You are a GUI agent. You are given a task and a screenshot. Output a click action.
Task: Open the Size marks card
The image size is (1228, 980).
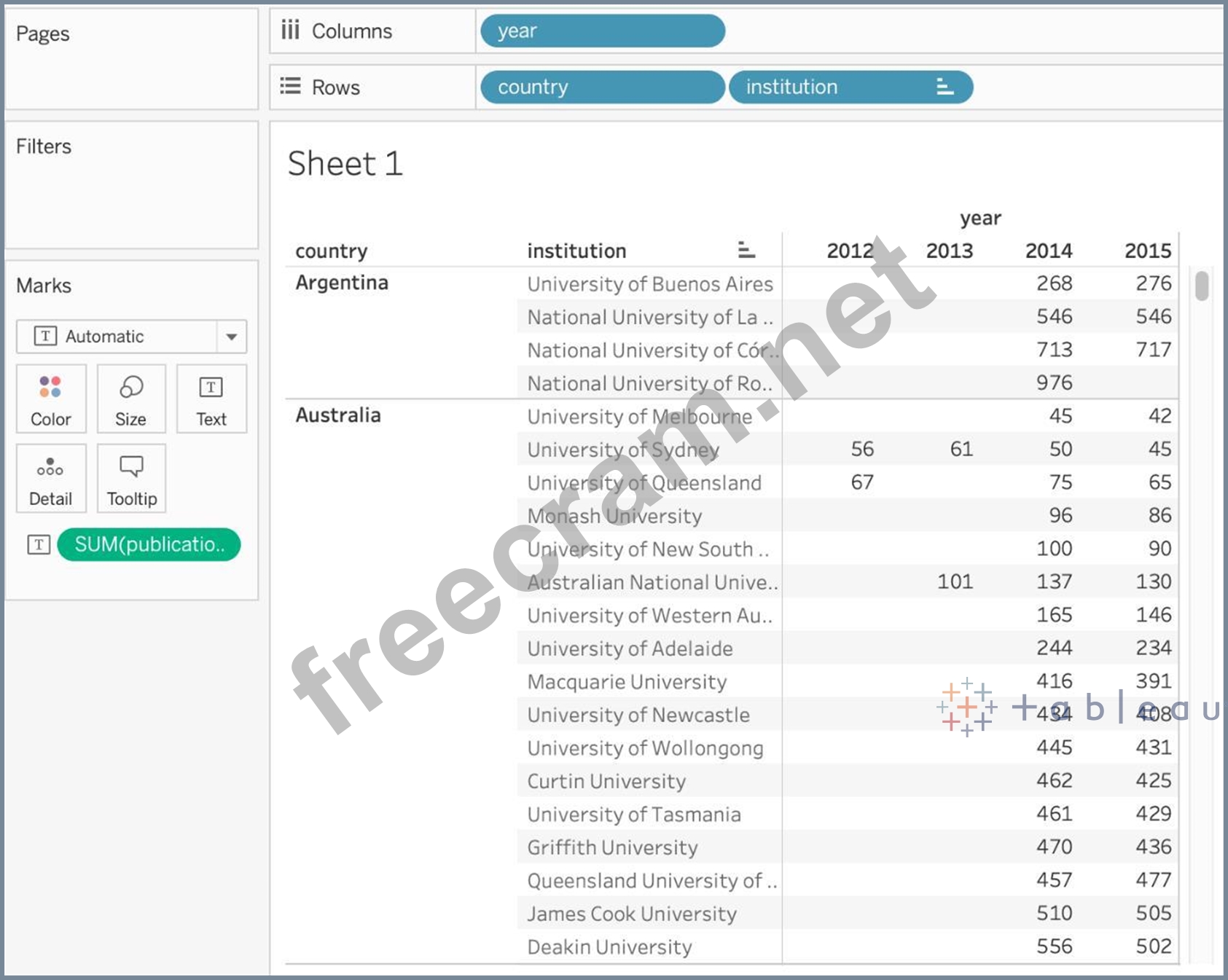(x=130, y=399)
